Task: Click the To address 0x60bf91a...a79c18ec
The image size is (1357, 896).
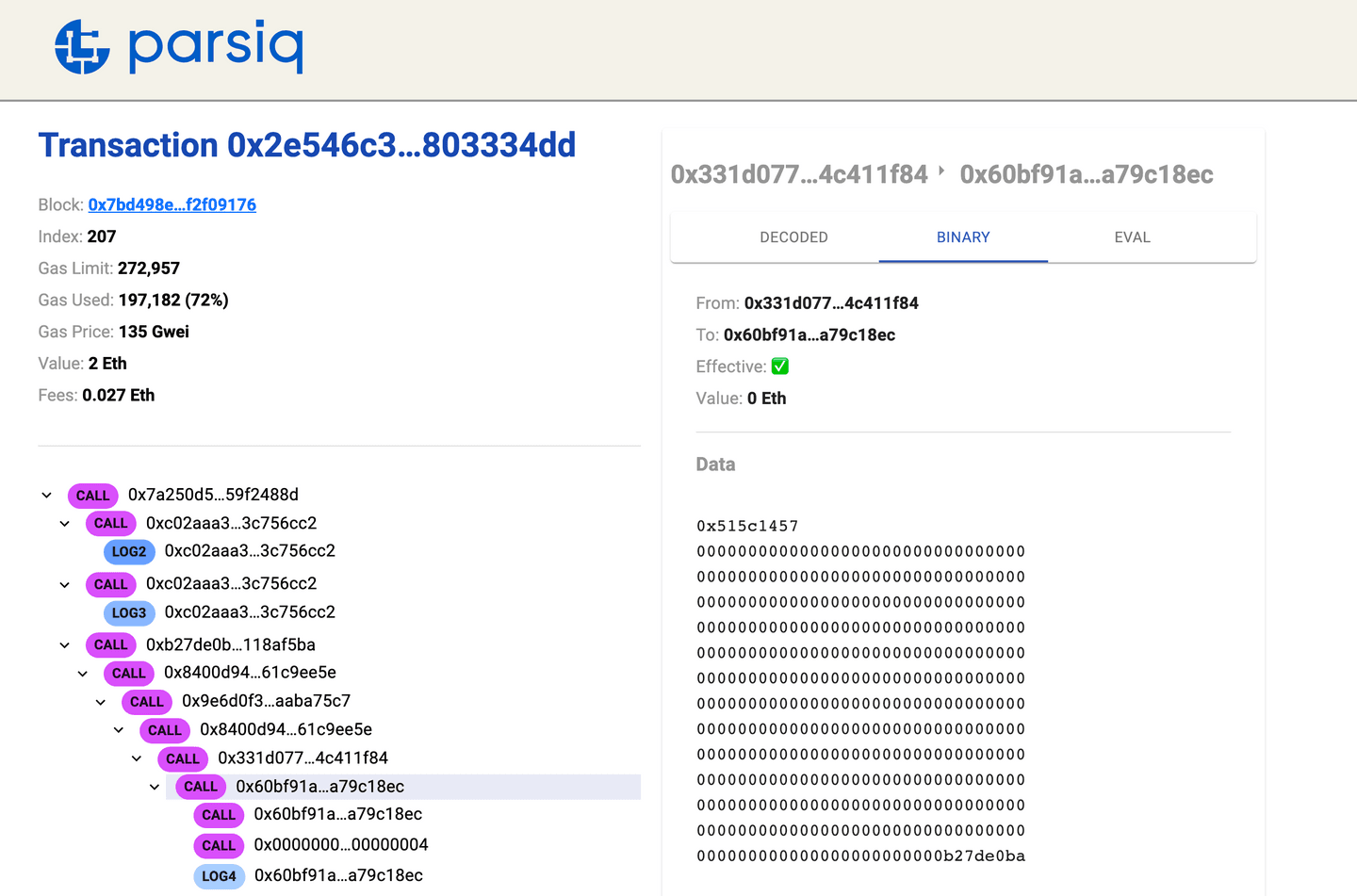Action: (809, 334)
